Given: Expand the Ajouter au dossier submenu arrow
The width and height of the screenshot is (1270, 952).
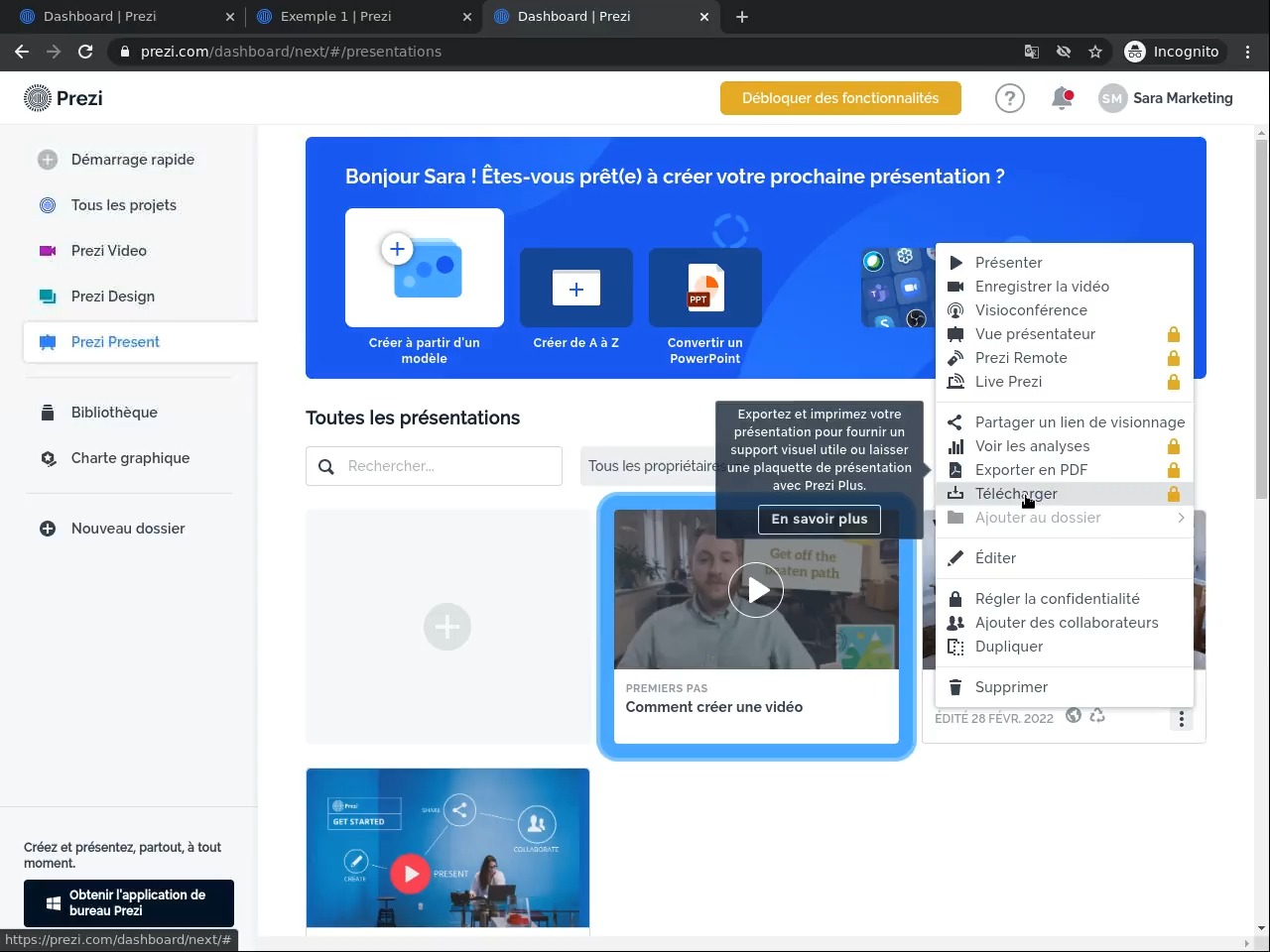Looking at the screenshot, I should (x=1181, y=518).
